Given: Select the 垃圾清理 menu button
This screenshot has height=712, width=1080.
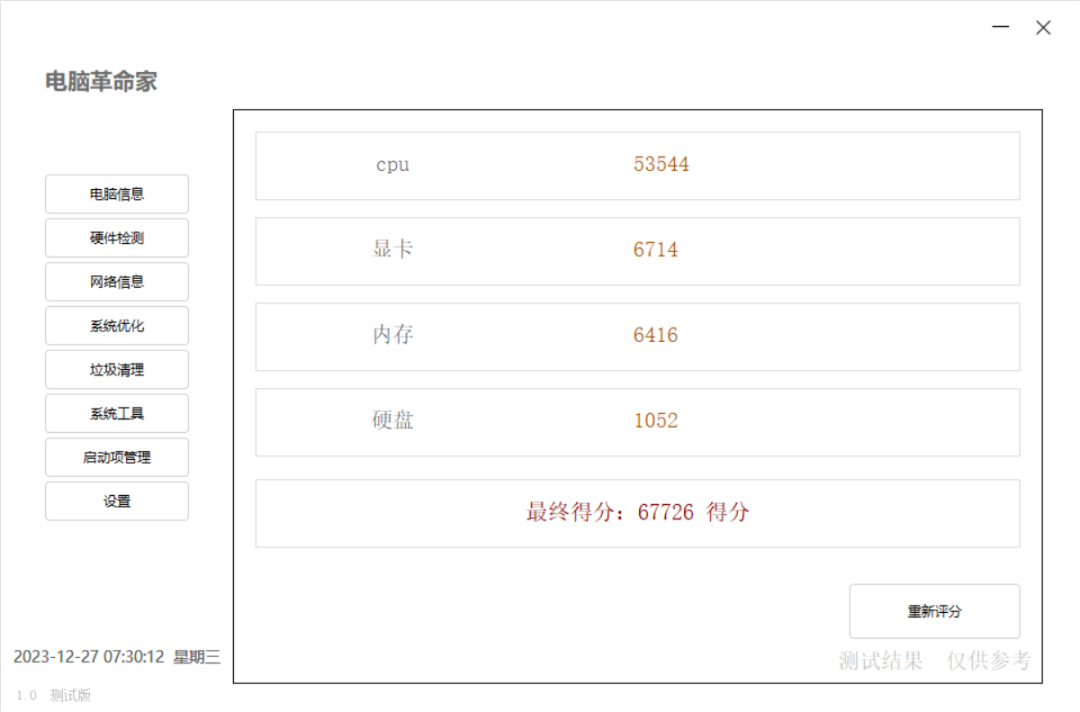Looking at the screenshot, I should [x=117, y=370].
